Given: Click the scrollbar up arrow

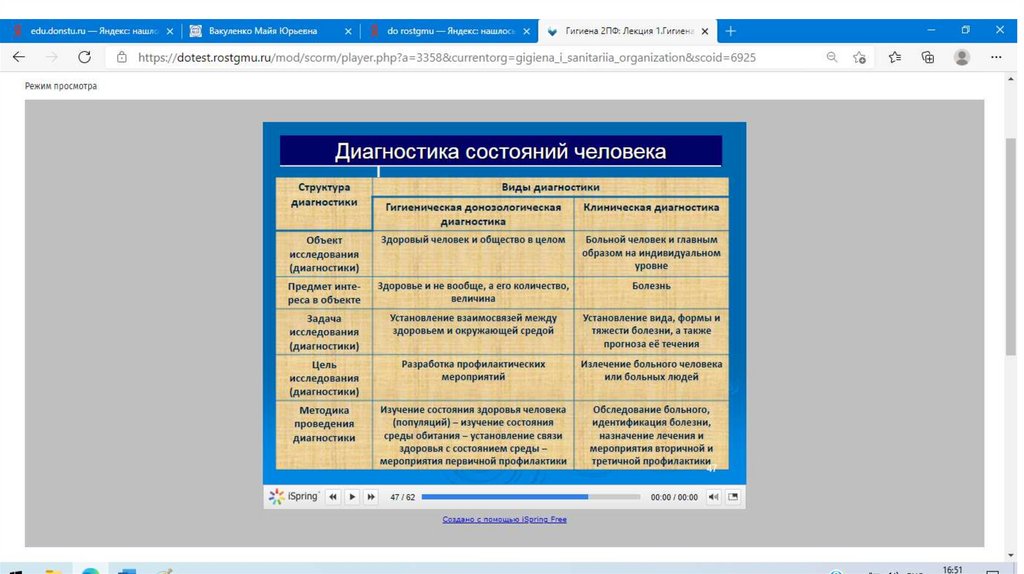Looking at the screenshot, I should tap(1011, 80).
